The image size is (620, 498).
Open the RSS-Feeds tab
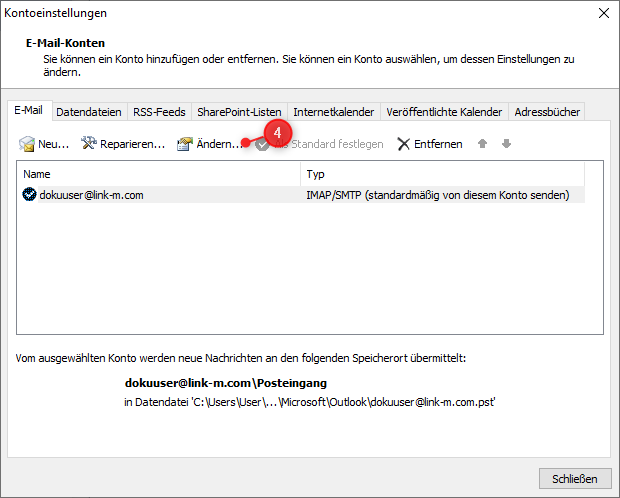click(x=159, y=112)
